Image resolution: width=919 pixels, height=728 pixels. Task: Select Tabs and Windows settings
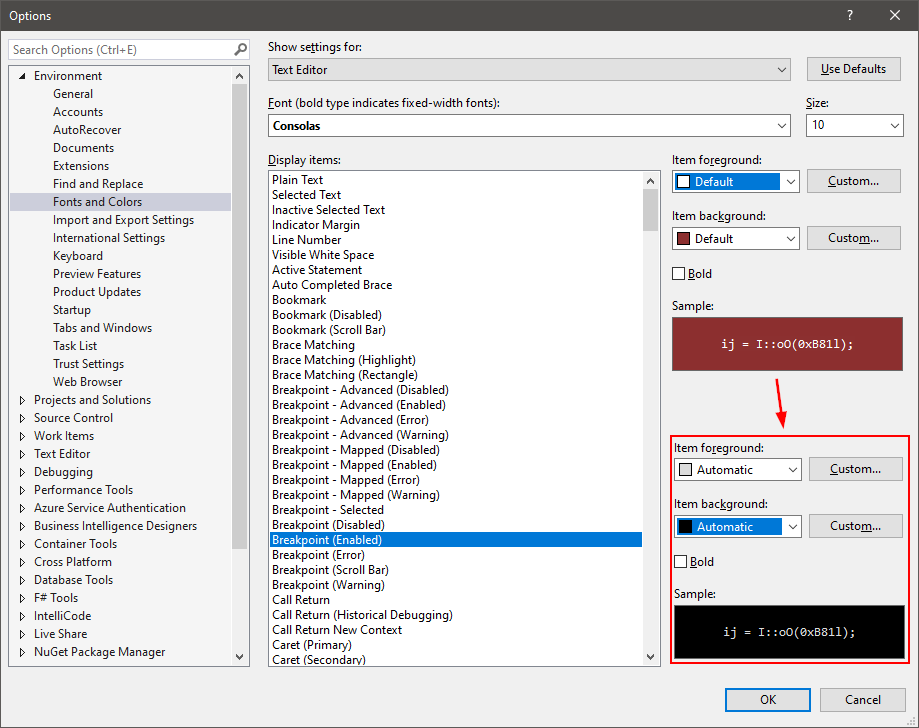[102, 328]
